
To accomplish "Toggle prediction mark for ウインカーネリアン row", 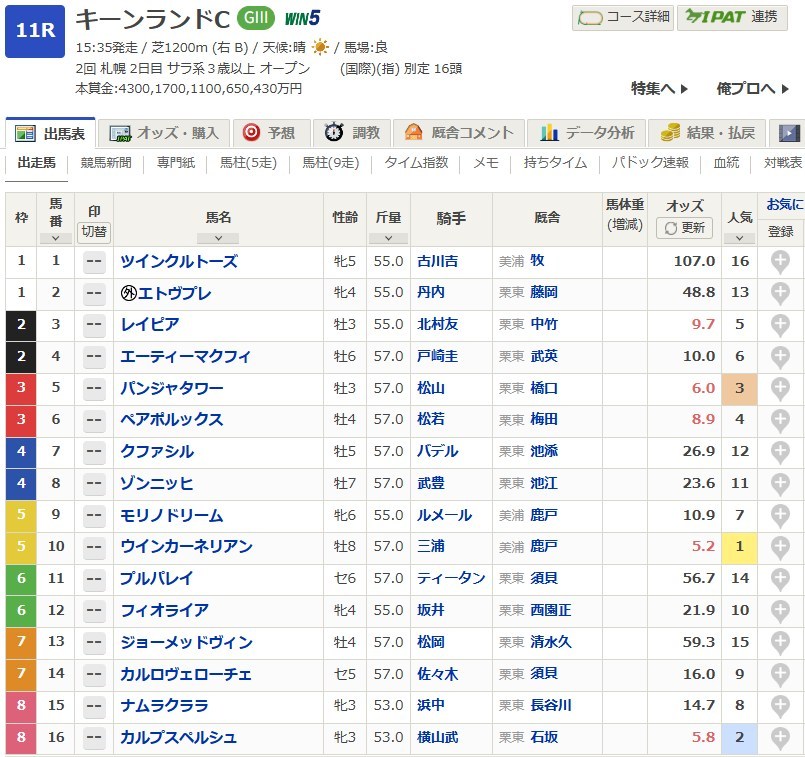I will (94, 548).
